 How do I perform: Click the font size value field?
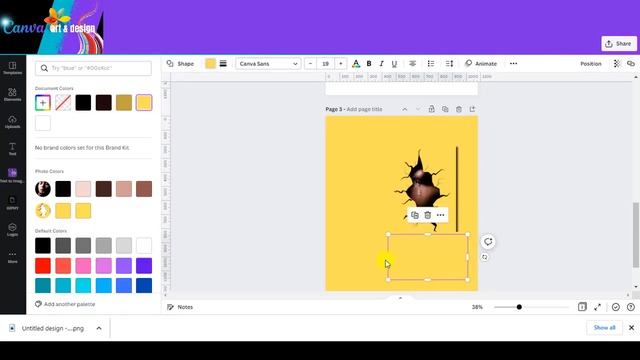click(x=325, y=64)
